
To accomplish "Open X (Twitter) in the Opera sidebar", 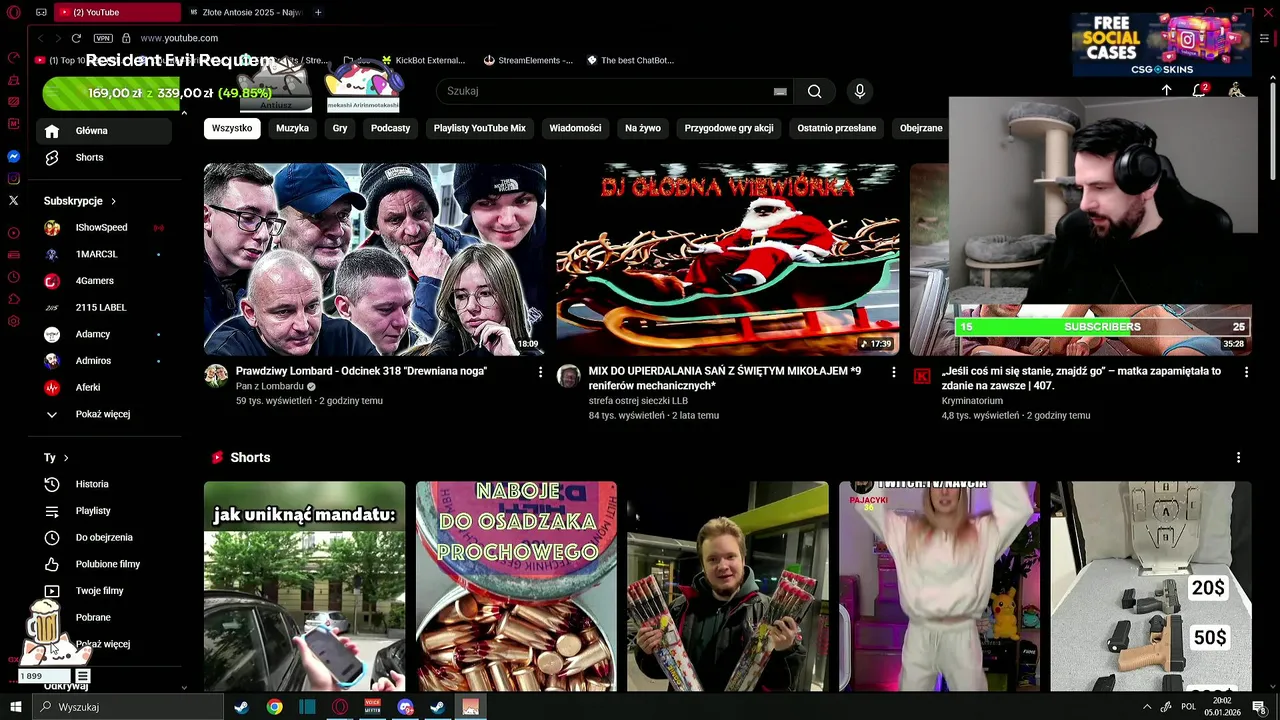I will tap(13, 201).
